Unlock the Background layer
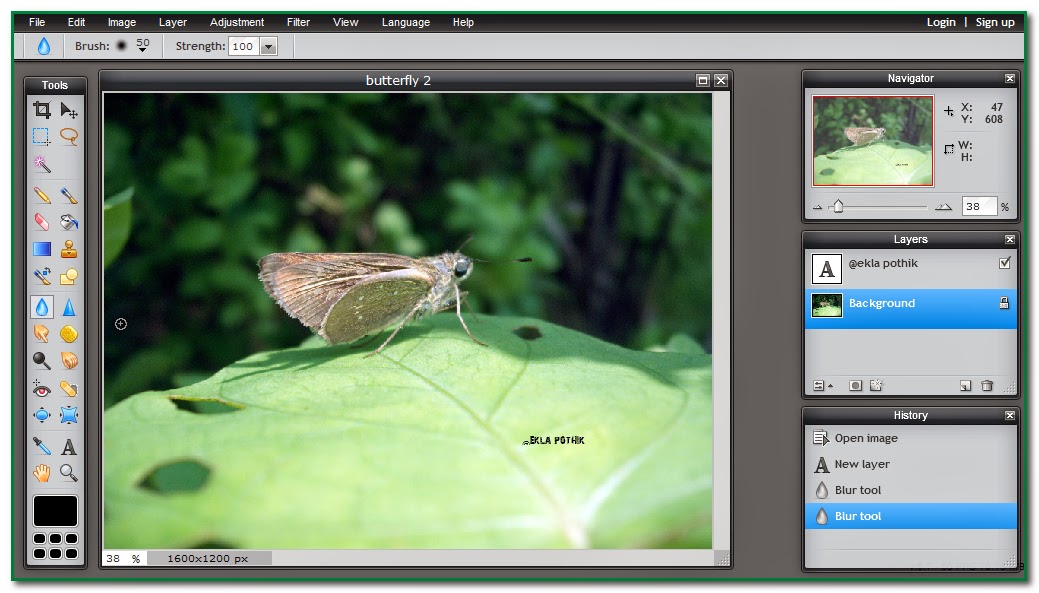Image resolution: width=1039 pixels, height=593 pixels. 1004,303
